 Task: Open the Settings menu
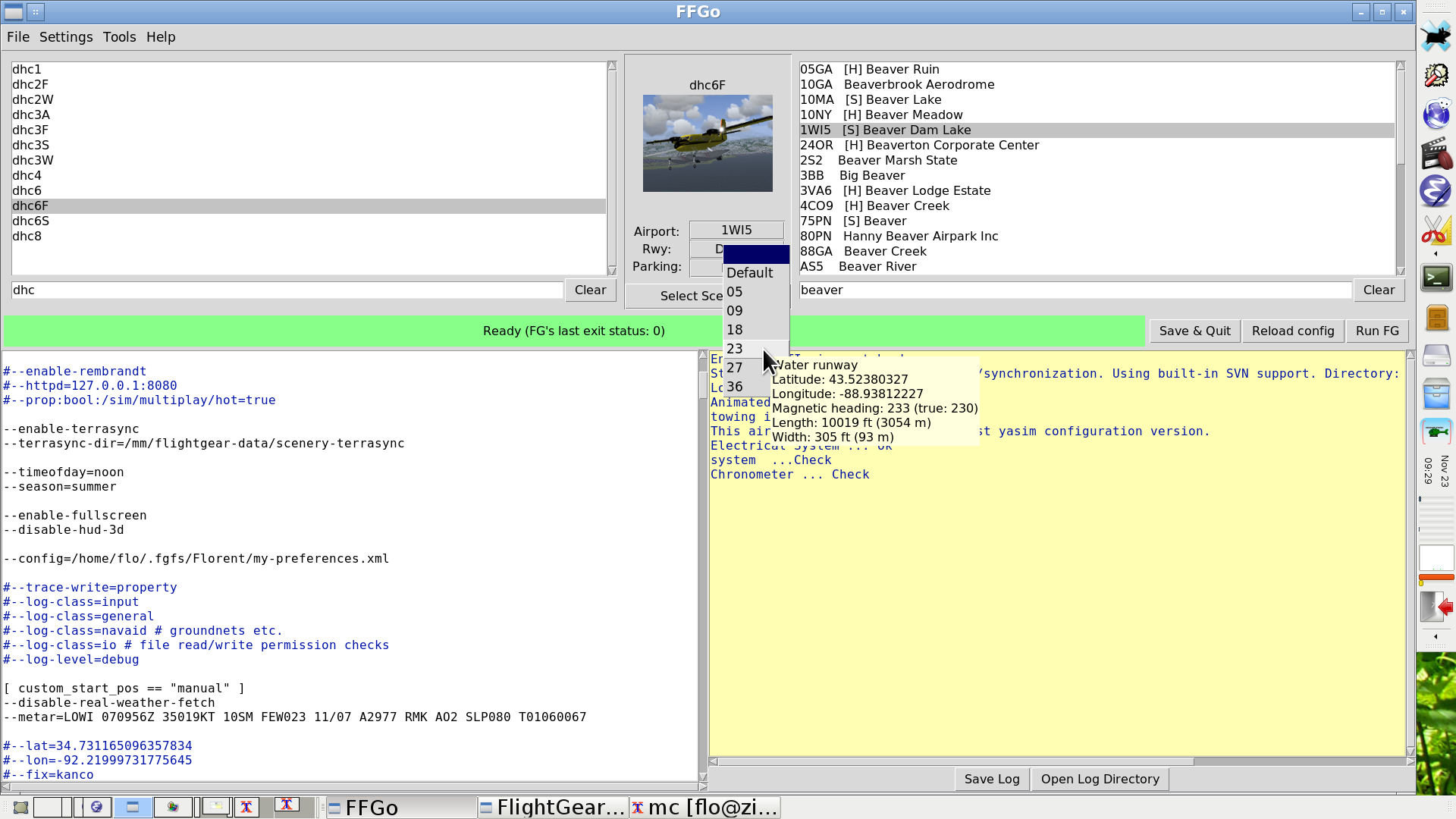pyautogui.click(x=66, y=37)
